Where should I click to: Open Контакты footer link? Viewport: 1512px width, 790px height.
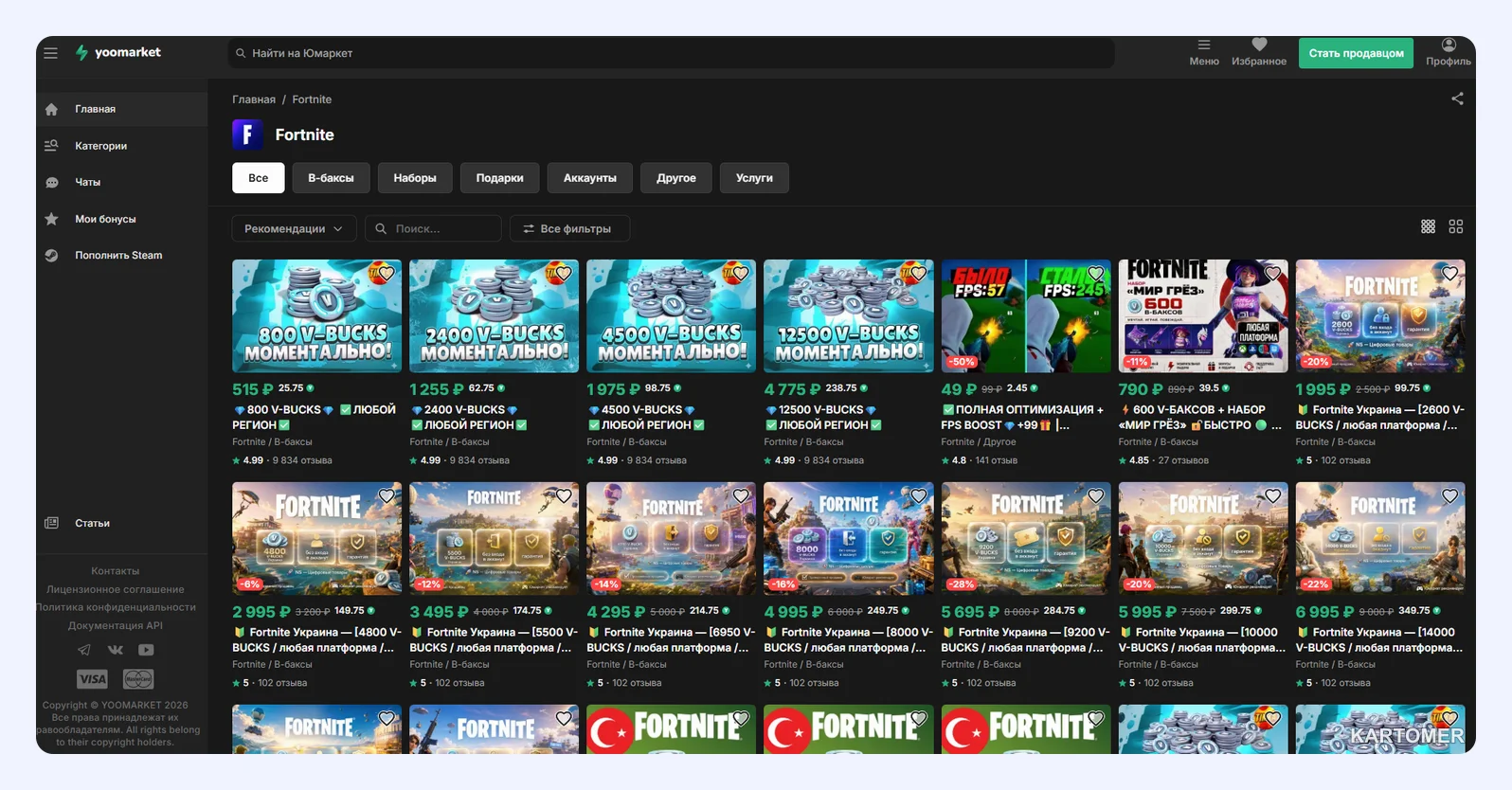[x=116, y=571]
